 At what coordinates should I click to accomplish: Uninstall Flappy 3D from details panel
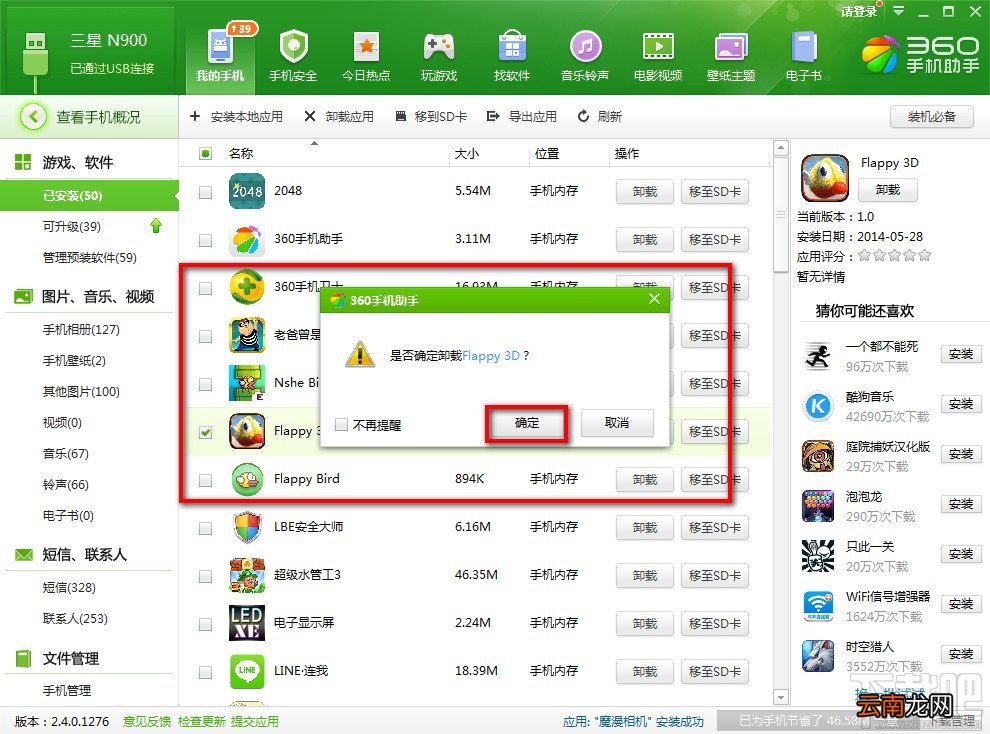pyautogui.click(x=888, y=190)
